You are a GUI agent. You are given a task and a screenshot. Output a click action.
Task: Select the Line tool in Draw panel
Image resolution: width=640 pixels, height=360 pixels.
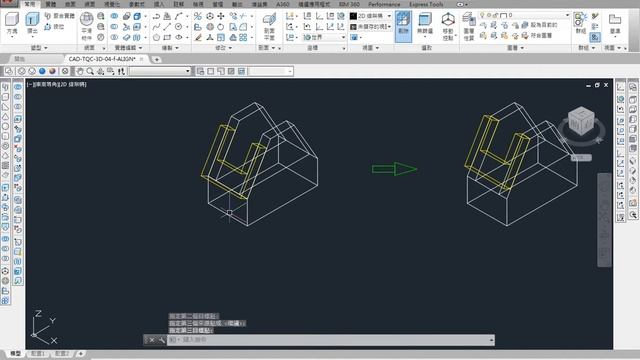click(x=167, y=27)
